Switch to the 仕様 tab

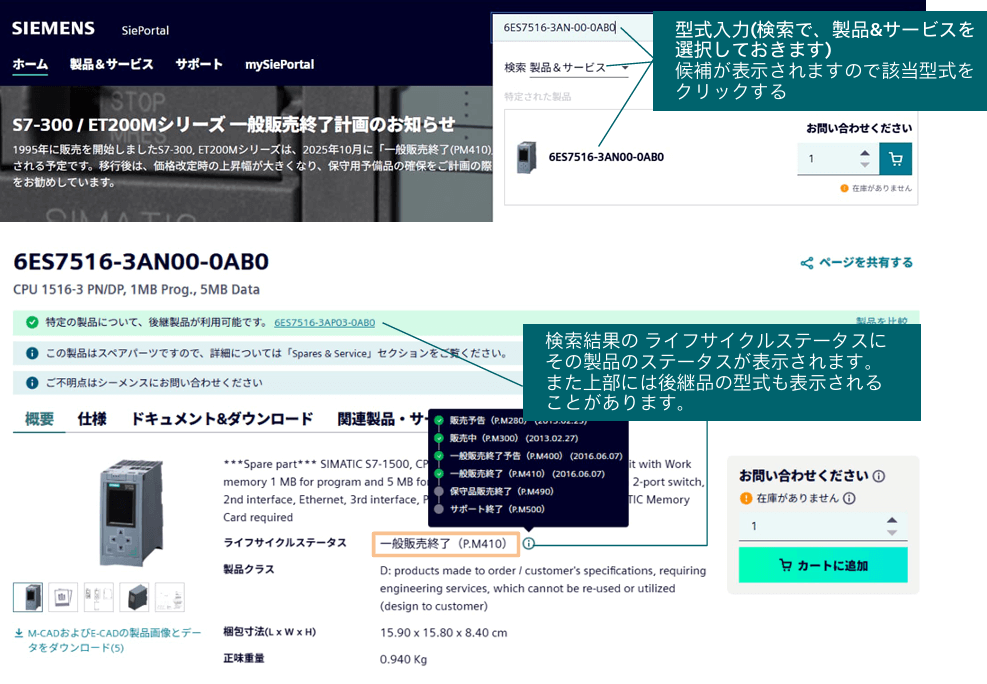click(91, 419)
